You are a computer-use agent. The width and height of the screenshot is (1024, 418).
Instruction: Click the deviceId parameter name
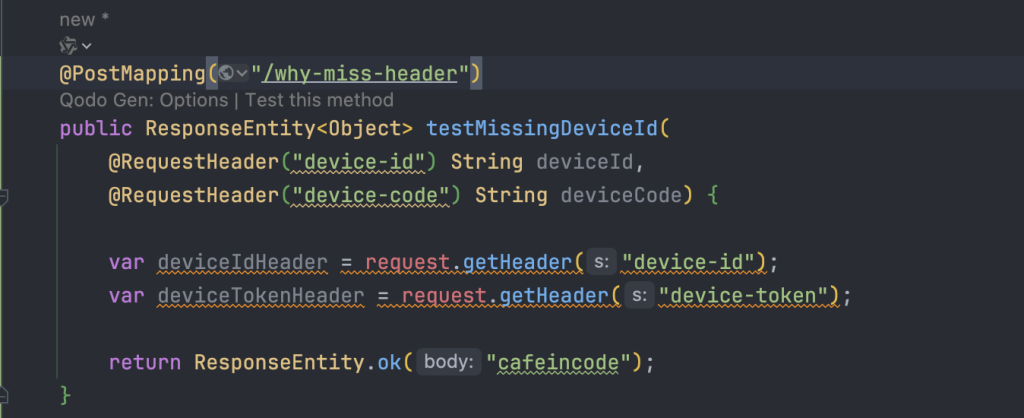coord(585,162)
